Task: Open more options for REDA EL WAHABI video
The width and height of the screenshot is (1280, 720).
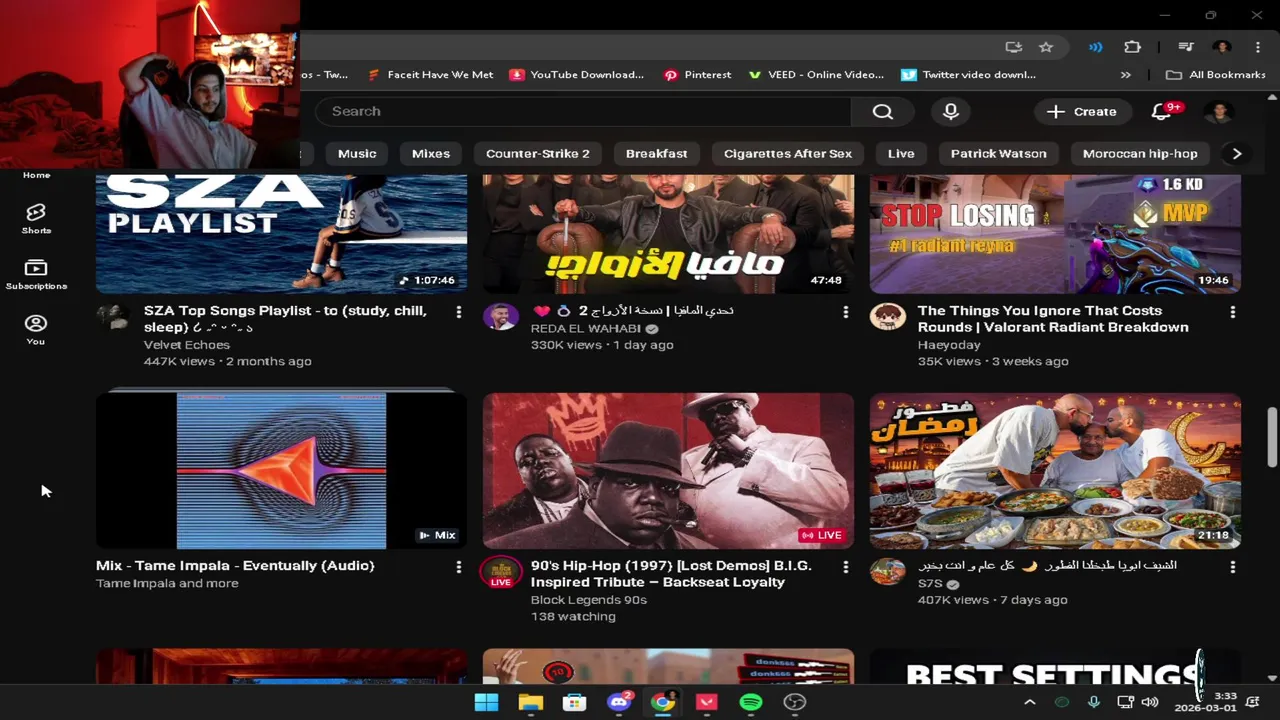Action: point(846,312)
